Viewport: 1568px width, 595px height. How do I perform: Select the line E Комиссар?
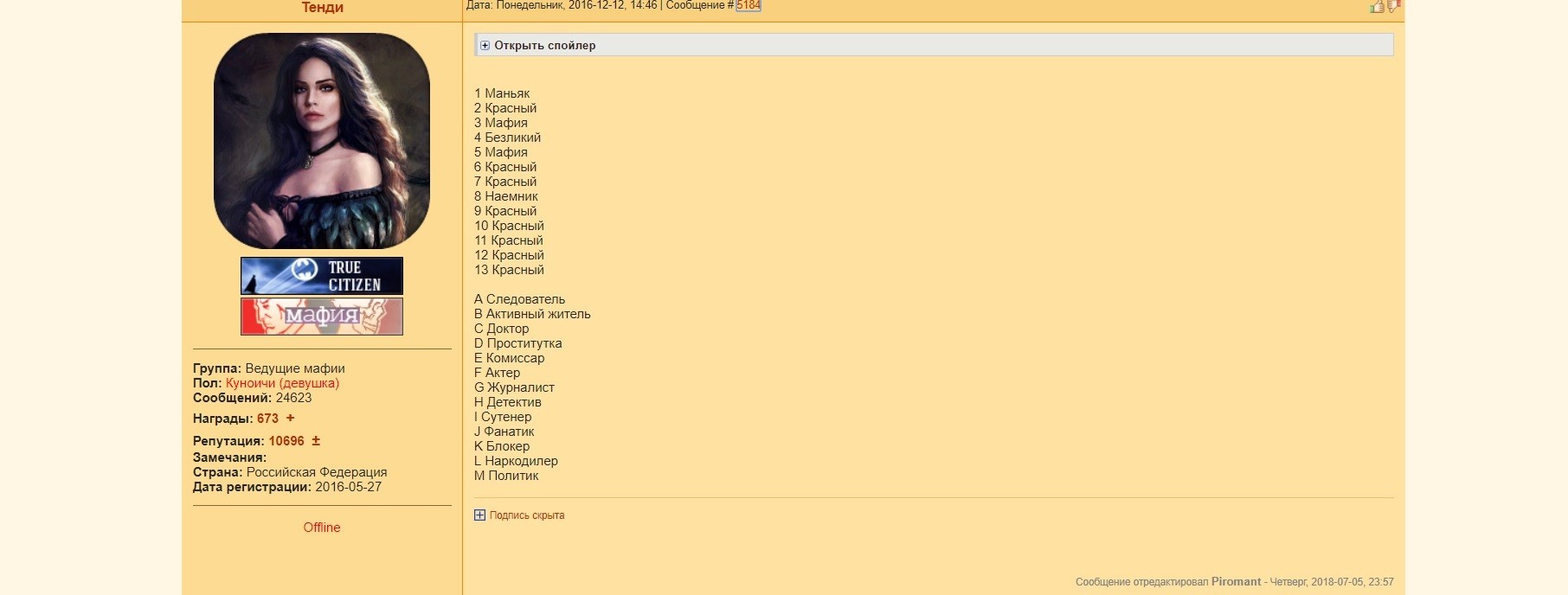tap(510, 358)
